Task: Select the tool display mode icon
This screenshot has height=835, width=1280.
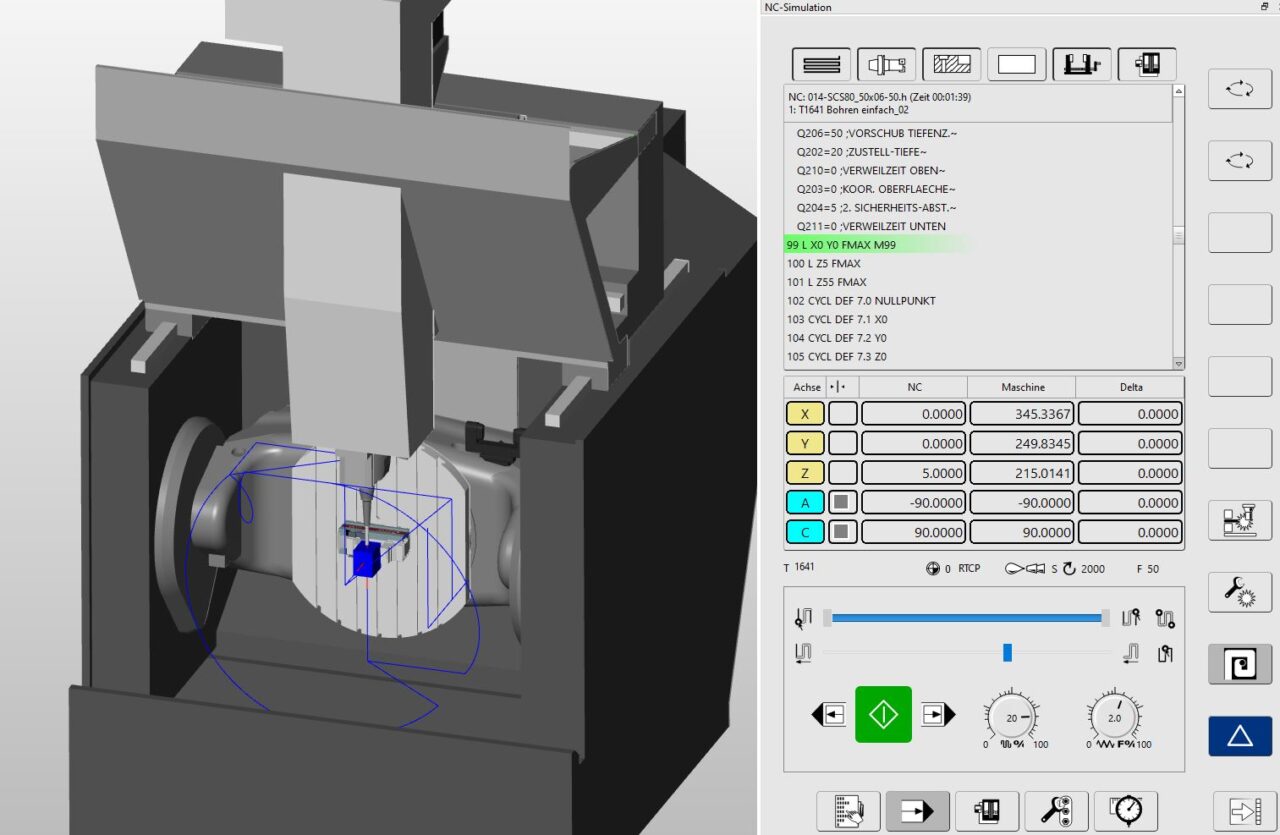Action: pyautogui.click(x=885, y=64)
